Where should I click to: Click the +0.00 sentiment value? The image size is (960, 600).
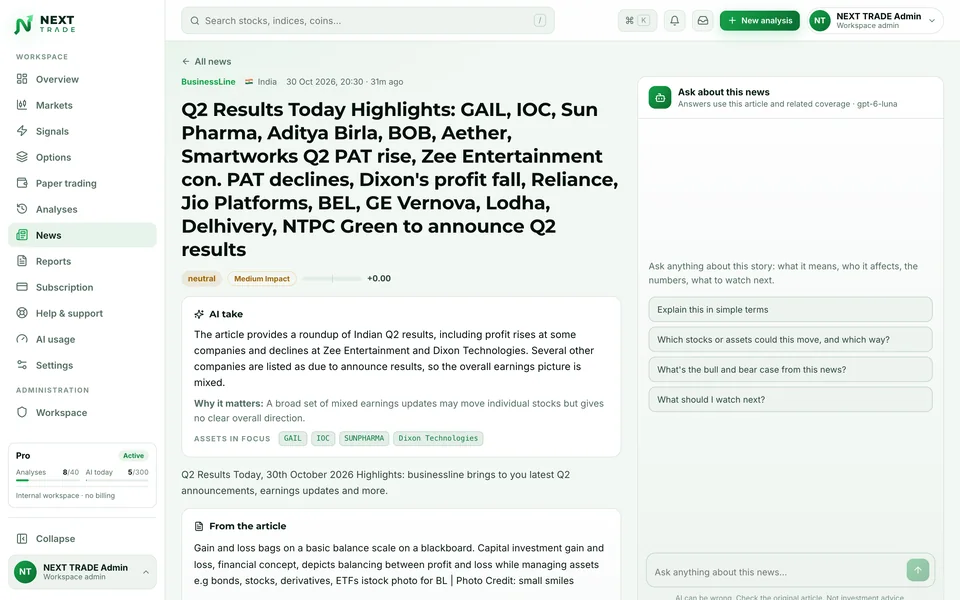pos(379,279)
